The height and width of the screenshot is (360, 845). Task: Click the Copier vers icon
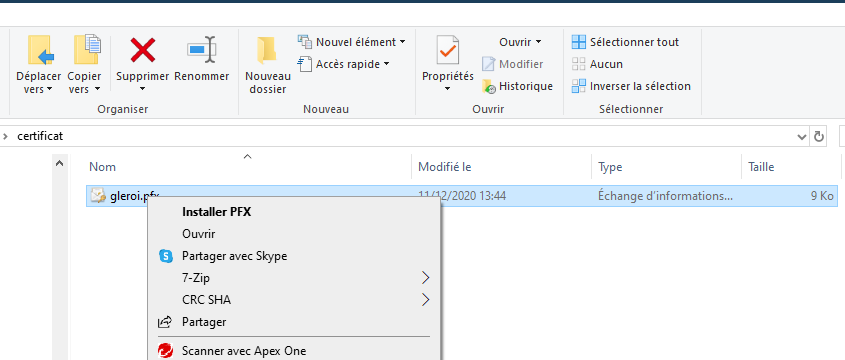pos(86,51)
